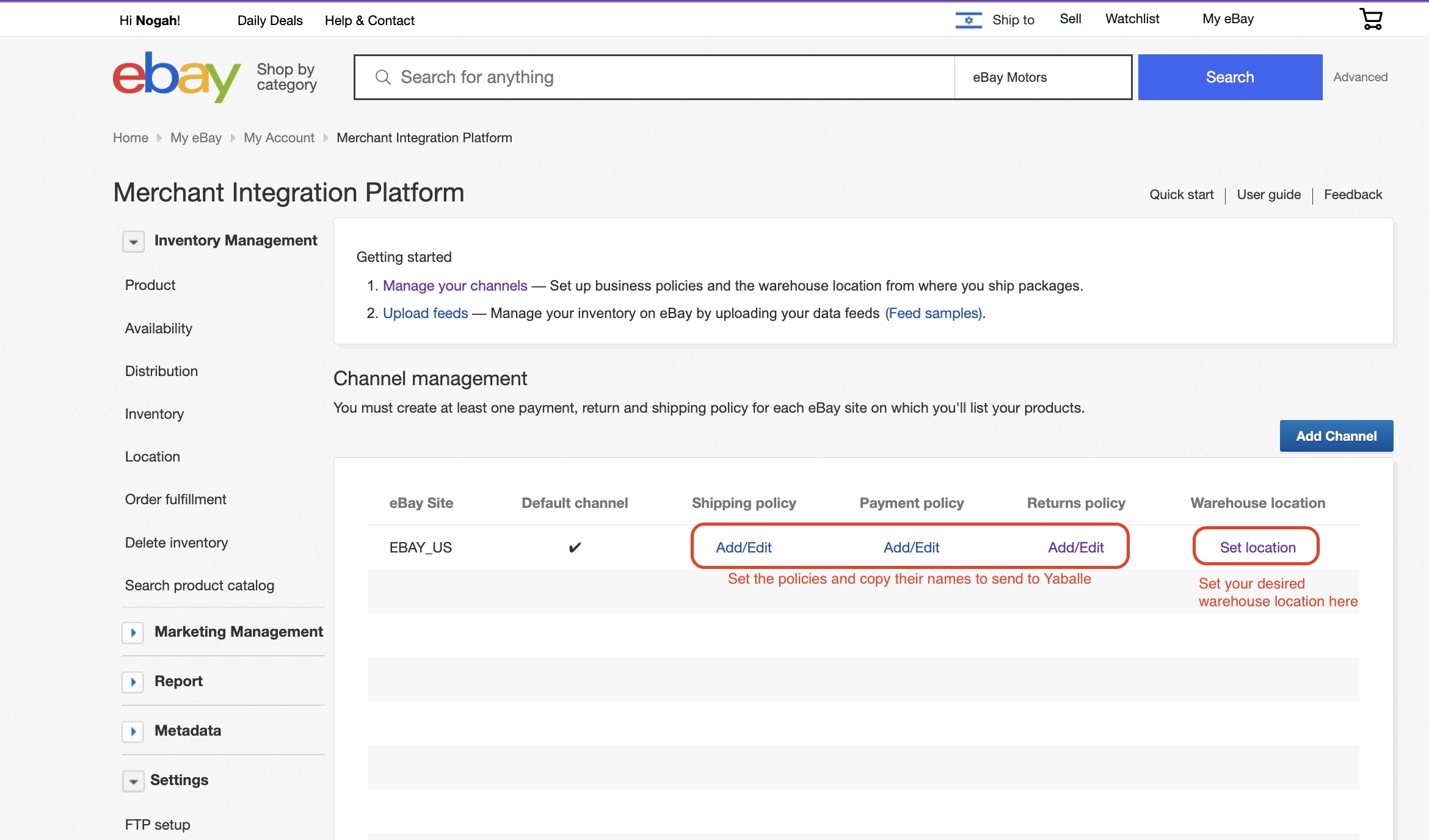Image resolution: width=1429 pixels, height=840 pixels.
Task: Click the Israel flag Ship to icon
Action: [x=969, y=20]
